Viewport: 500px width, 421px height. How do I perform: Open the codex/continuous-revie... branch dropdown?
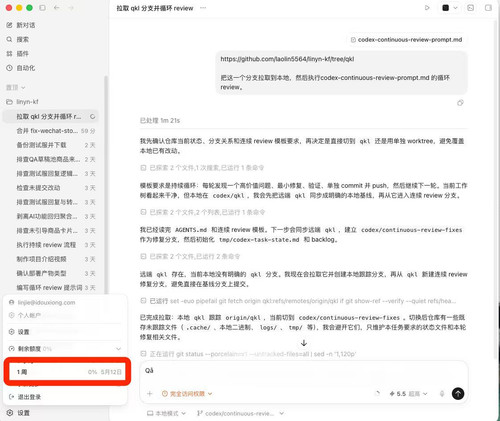240,413
